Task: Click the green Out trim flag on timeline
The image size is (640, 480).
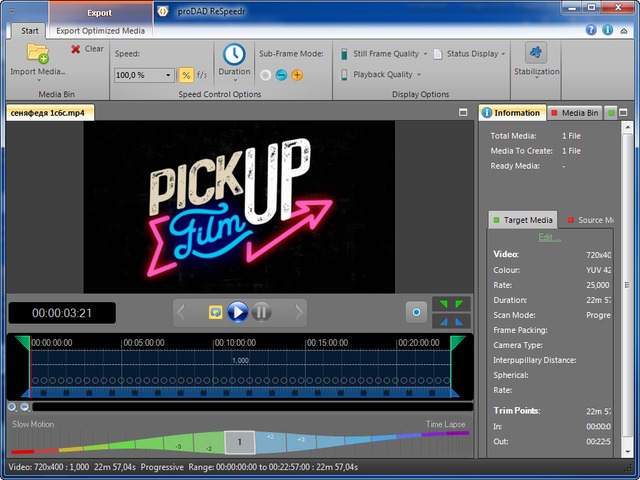Action: tap(458, 342)
